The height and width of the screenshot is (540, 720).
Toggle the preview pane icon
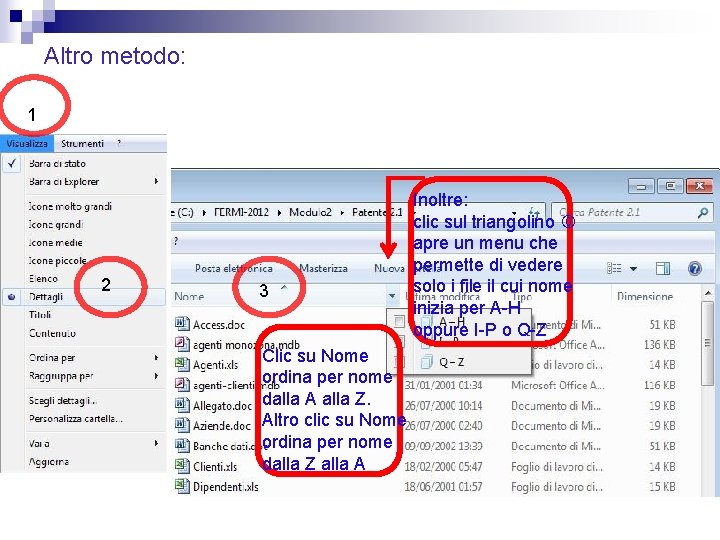[663, 268]
